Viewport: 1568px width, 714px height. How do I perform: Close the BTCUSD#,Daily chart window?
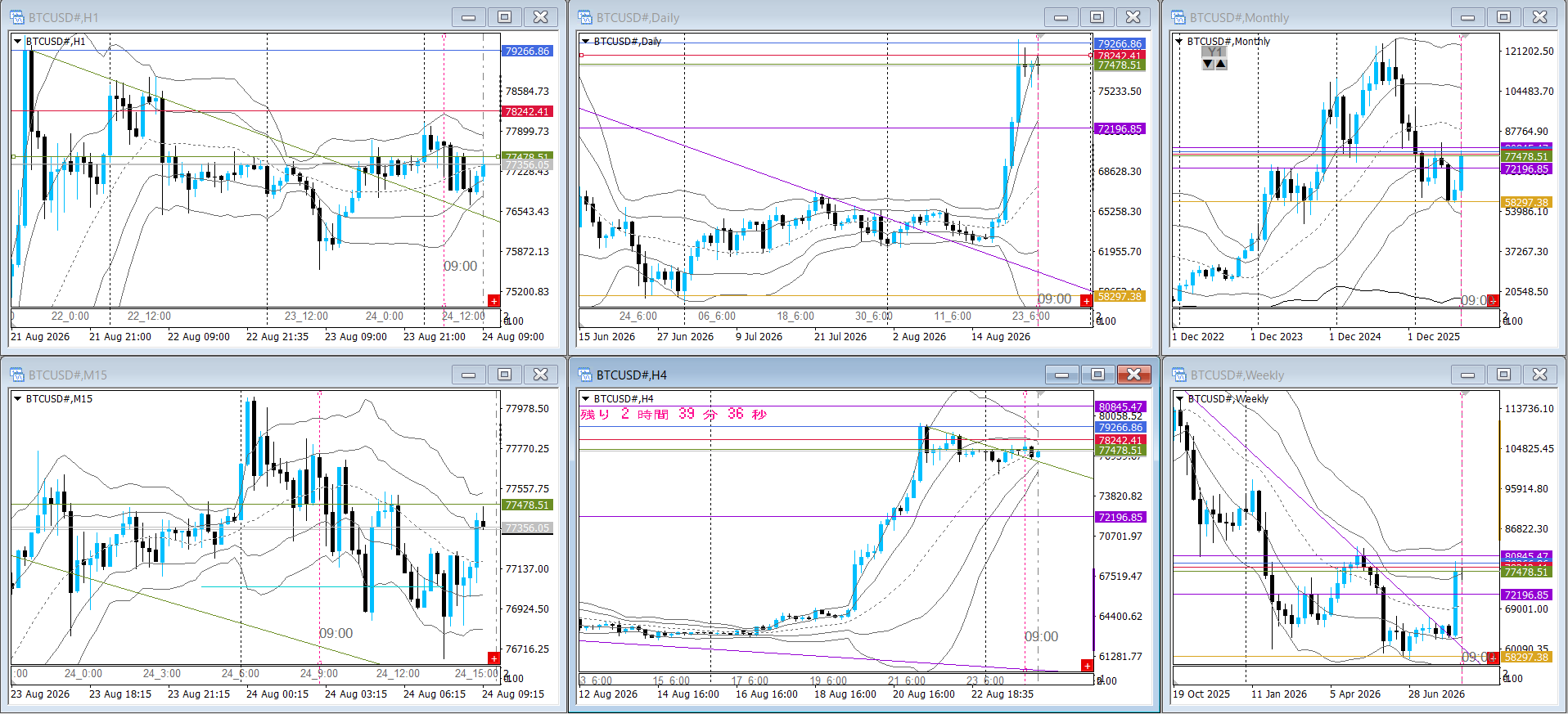1133,17
